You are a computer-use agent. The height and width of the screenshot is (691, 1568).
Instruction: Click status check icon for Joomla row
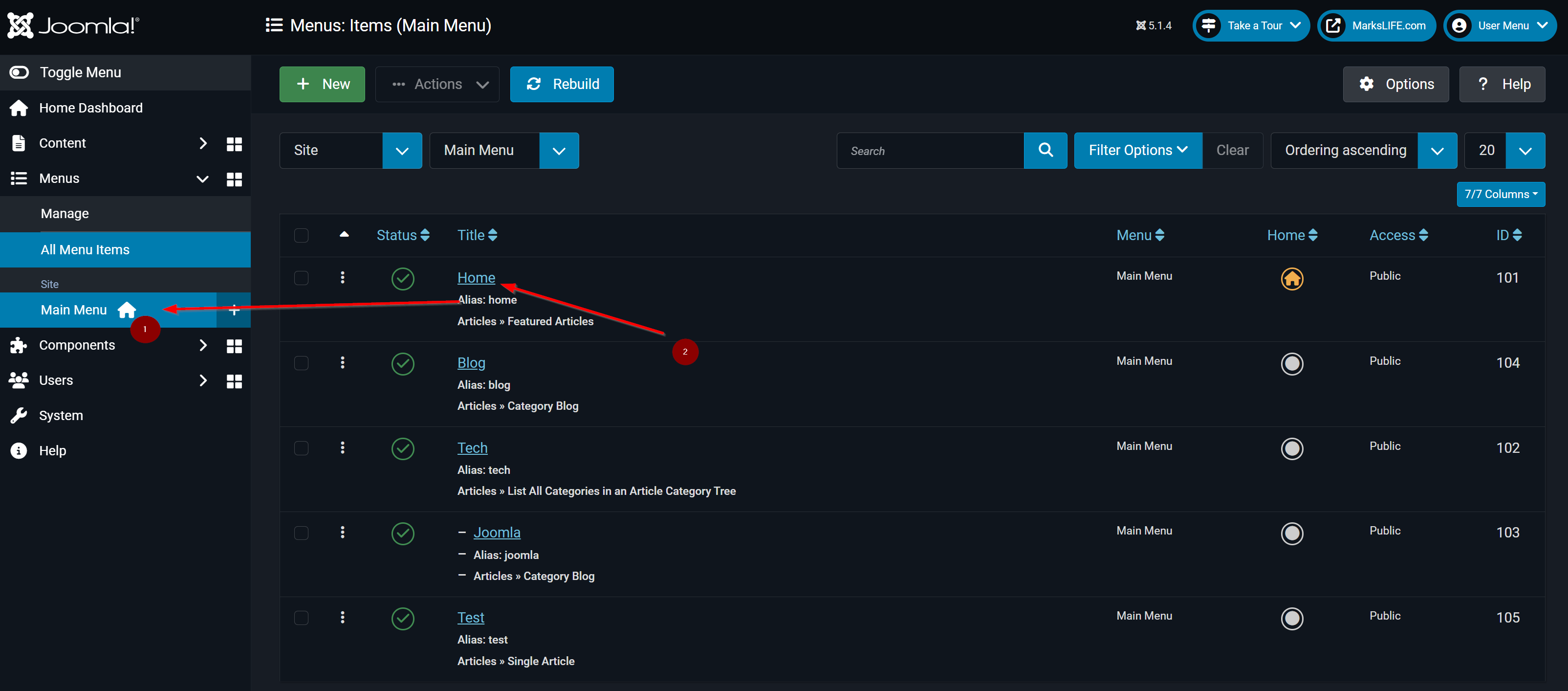pos(402,534)
